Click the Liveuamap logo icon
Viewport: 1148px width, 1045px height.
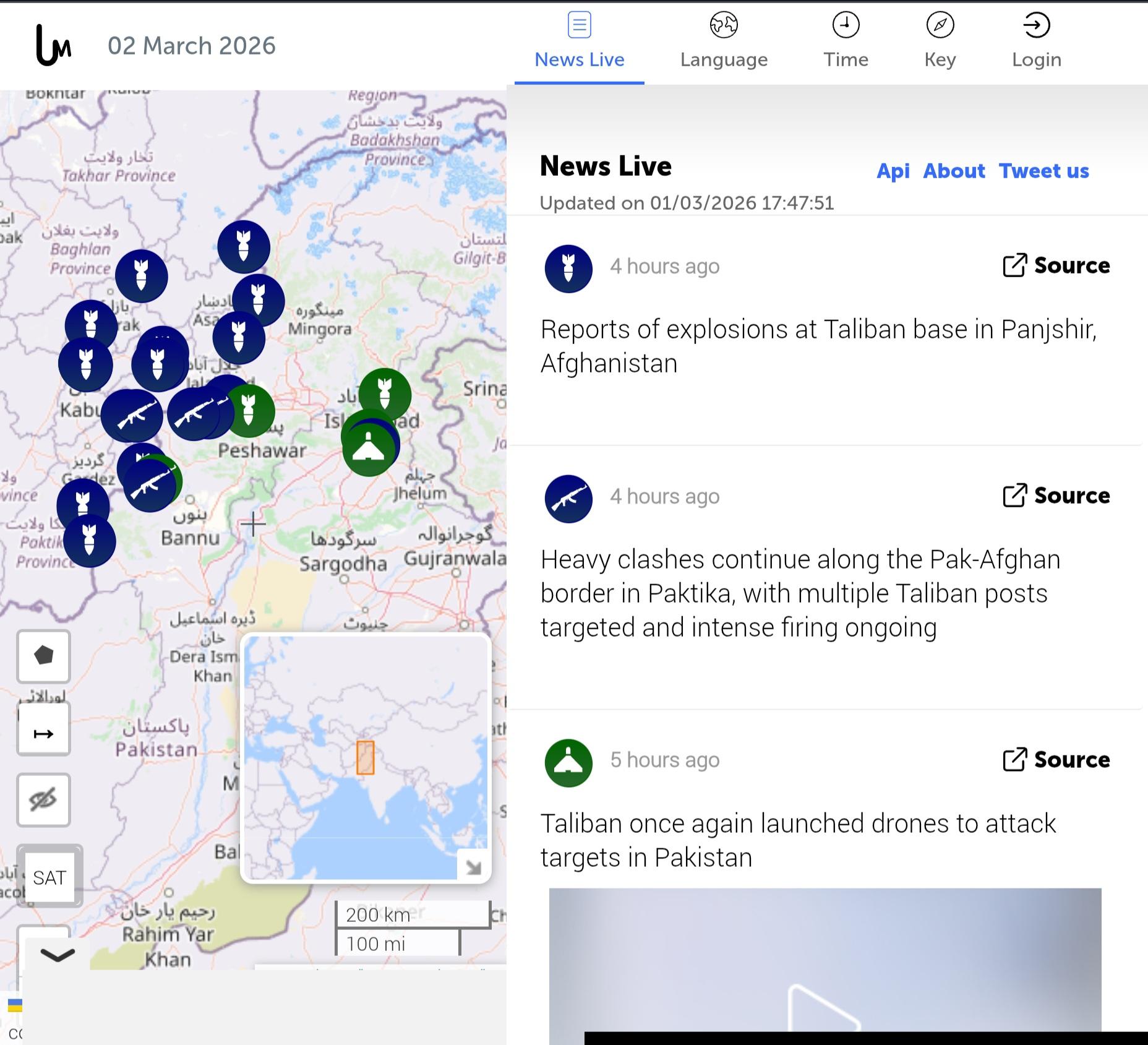[x=53, y=45]
